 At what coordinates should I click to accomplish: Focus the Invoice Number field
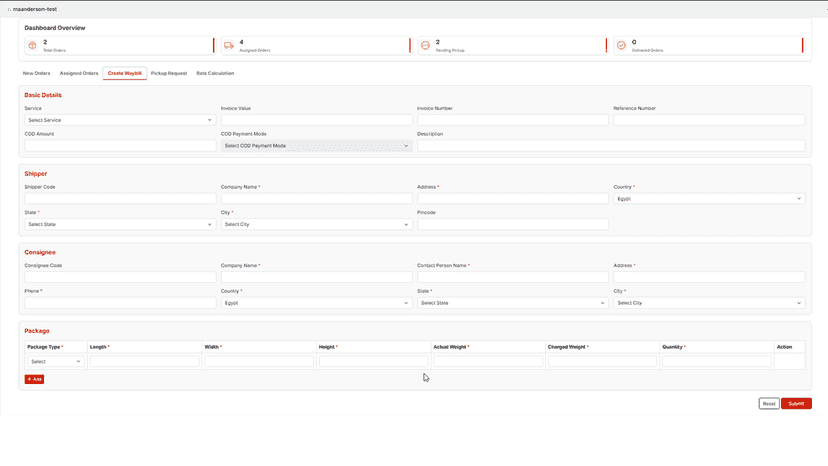coord(513,120)
